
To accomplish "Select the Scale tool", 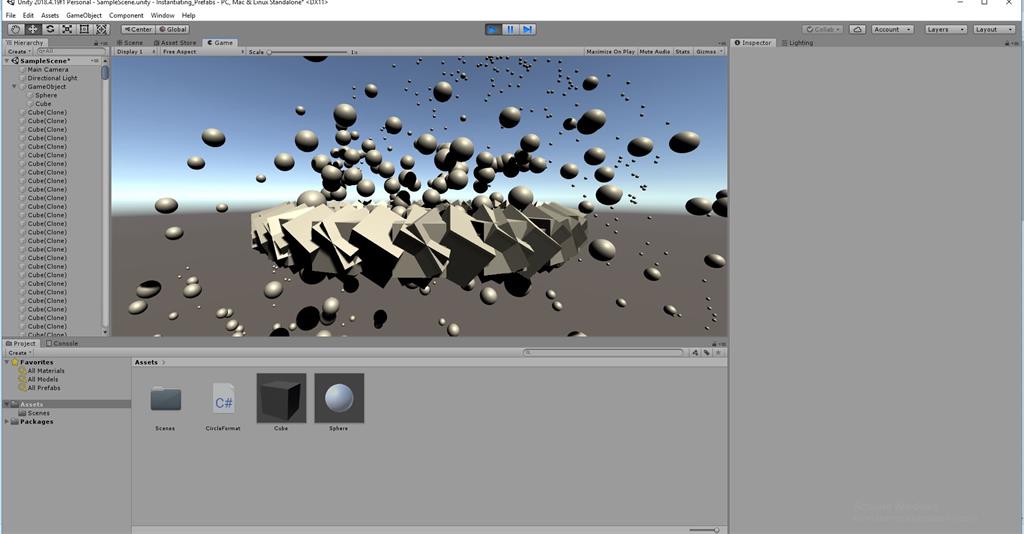I will pyautogui.click(x=67, y=29).
